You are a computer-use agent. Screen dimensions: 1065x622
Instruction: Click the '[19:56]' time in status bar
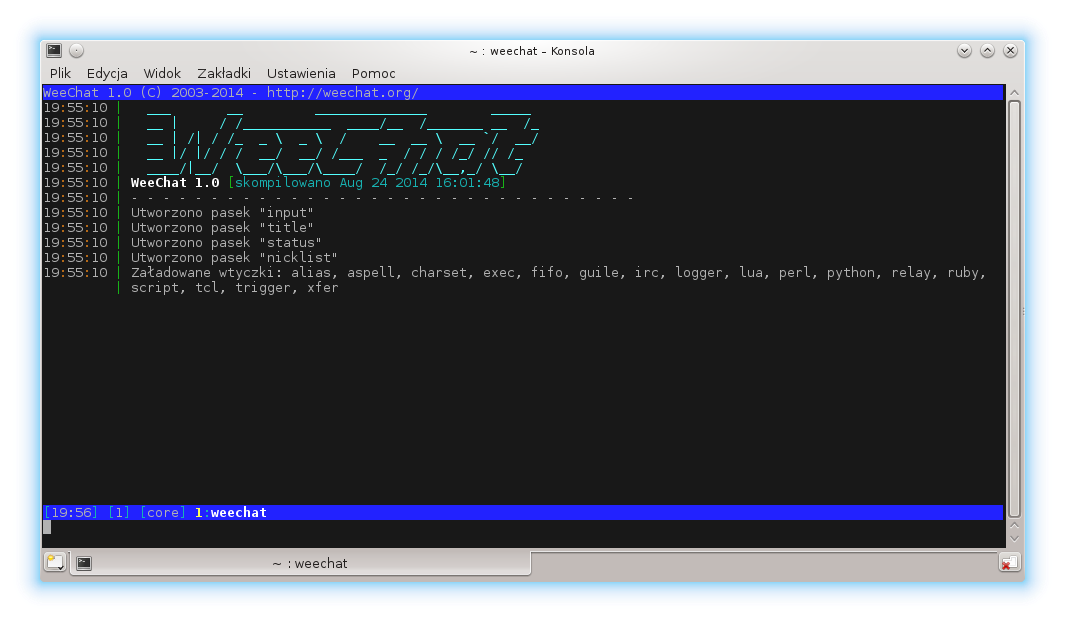[71, 513]
